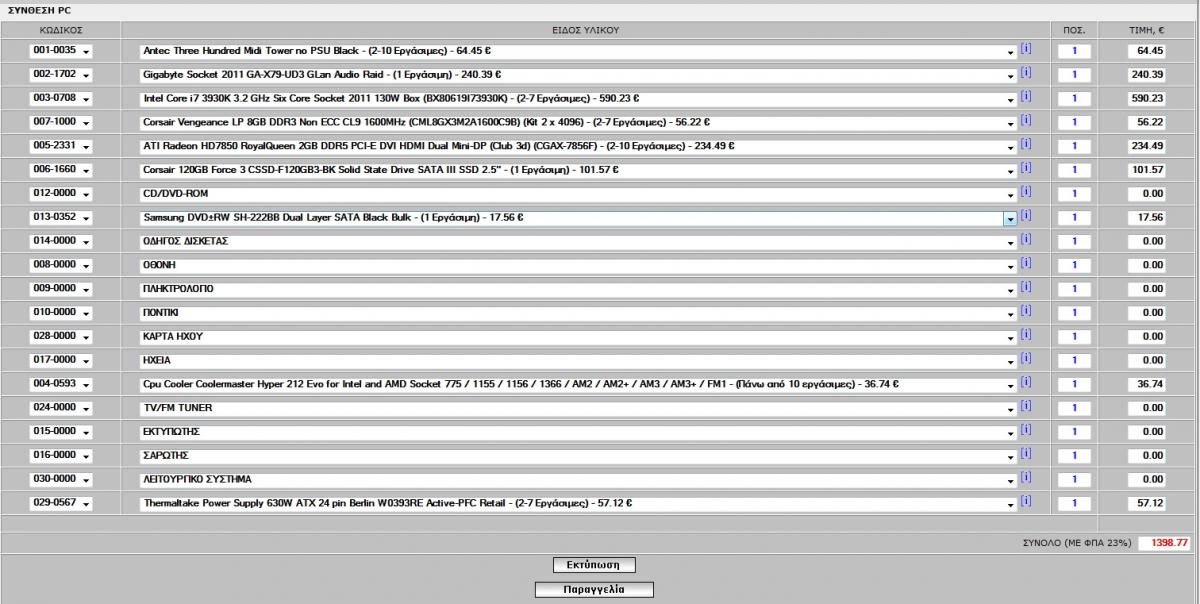1200x604 pixels.
Task: Open info icon for Samsung DVD±RW row
Action: (x=1026, y=216)
